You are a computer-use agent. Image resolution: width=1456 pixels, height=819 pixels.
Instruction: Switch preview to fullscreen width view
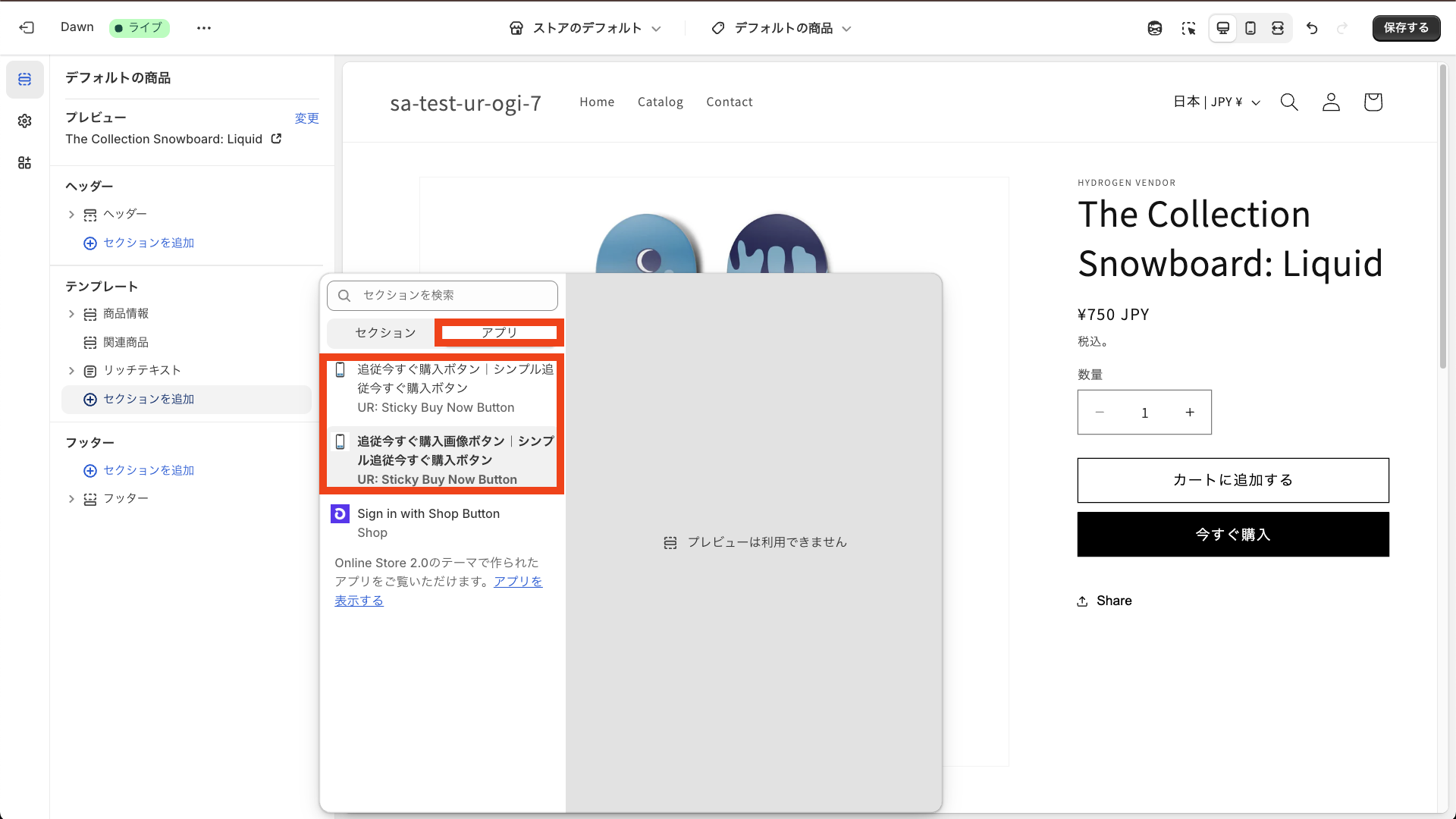point(1279,28)
